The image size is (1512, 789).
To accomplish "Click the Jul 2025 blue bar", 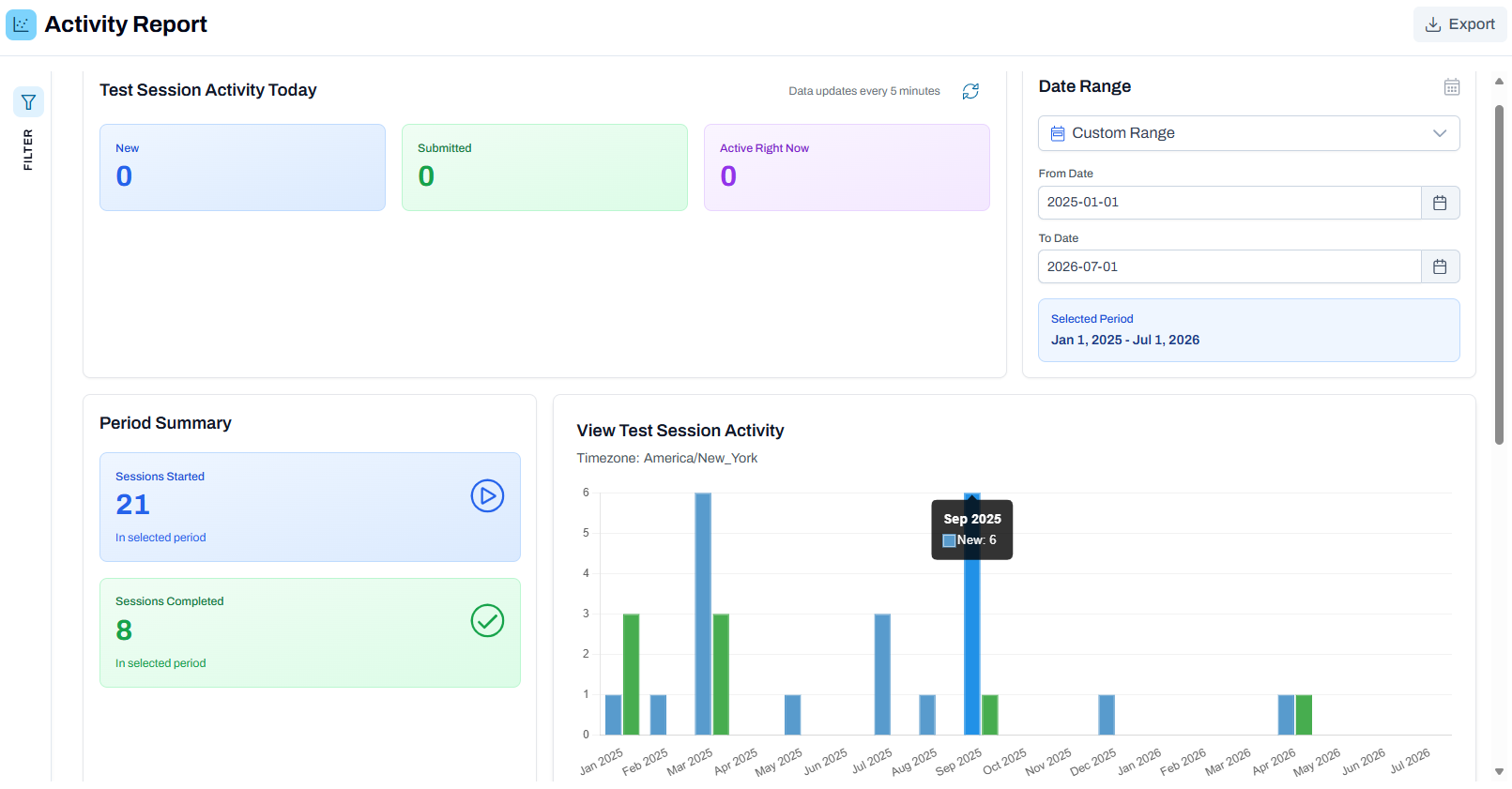I will point(882,675).
